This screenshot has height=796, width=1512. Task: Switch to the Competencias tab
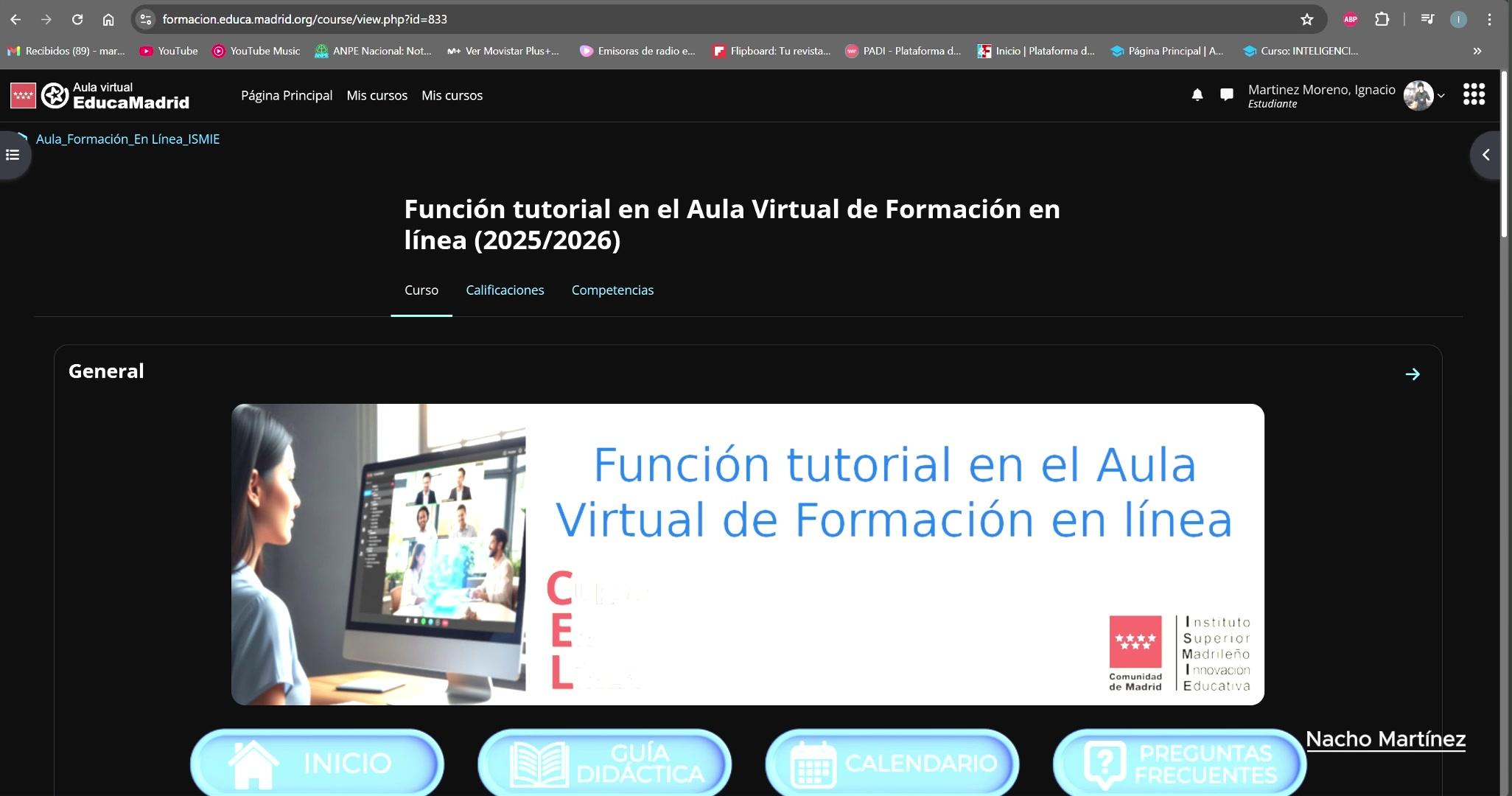tap(612, 290)
